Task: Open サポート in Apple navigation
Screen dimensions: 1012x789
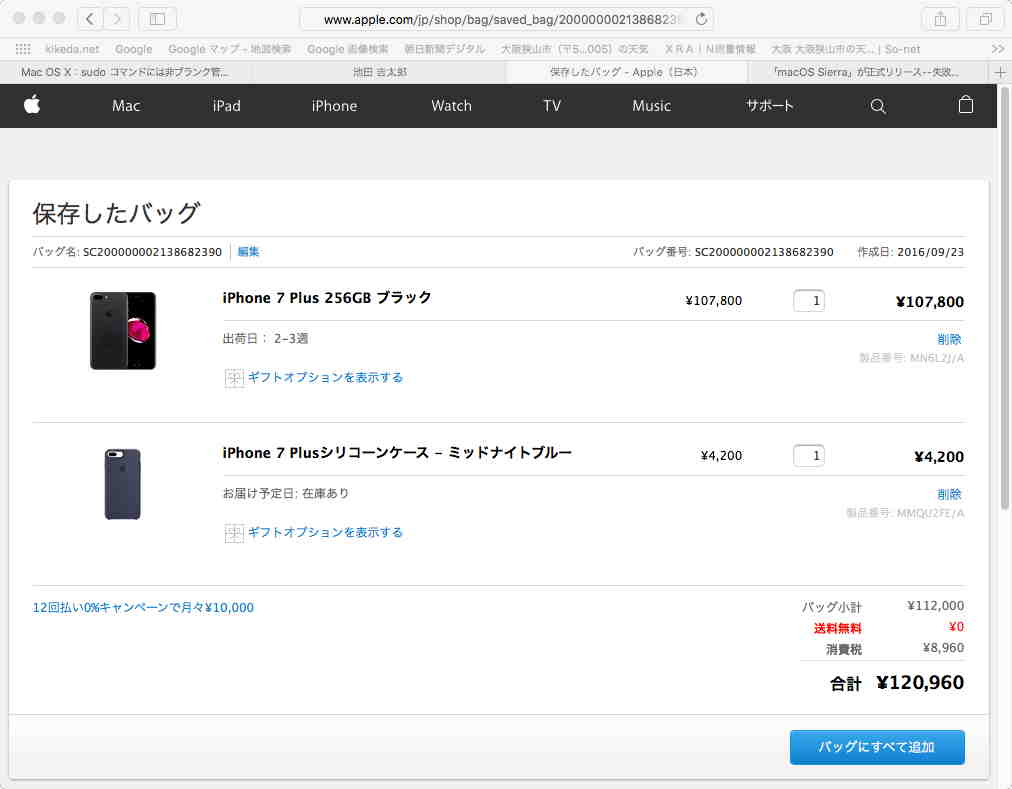Action: click(769, 106)
